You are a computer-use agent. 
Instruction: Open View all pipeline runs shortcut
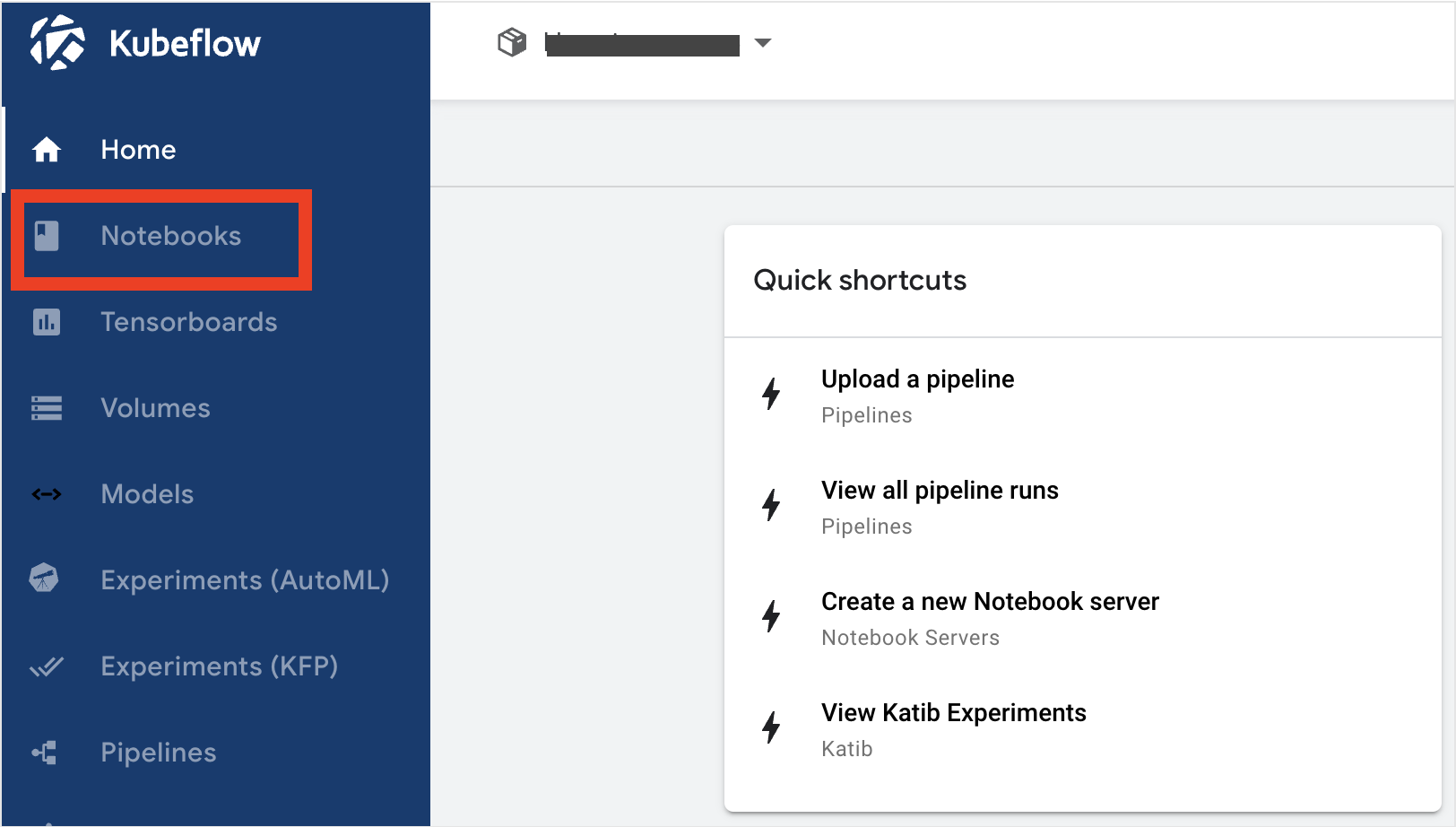(940, 491)
